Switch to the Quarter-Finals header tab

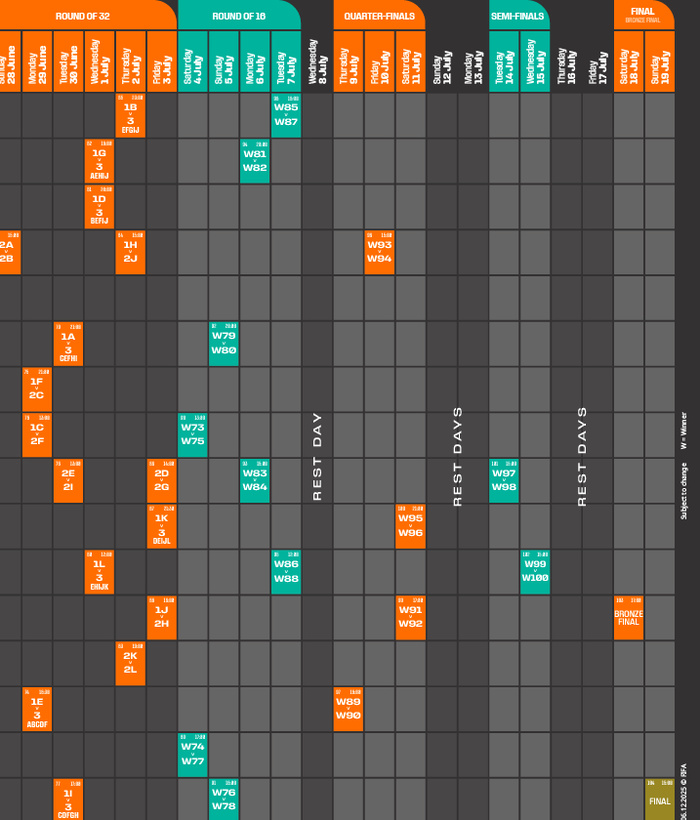(379, 16)
